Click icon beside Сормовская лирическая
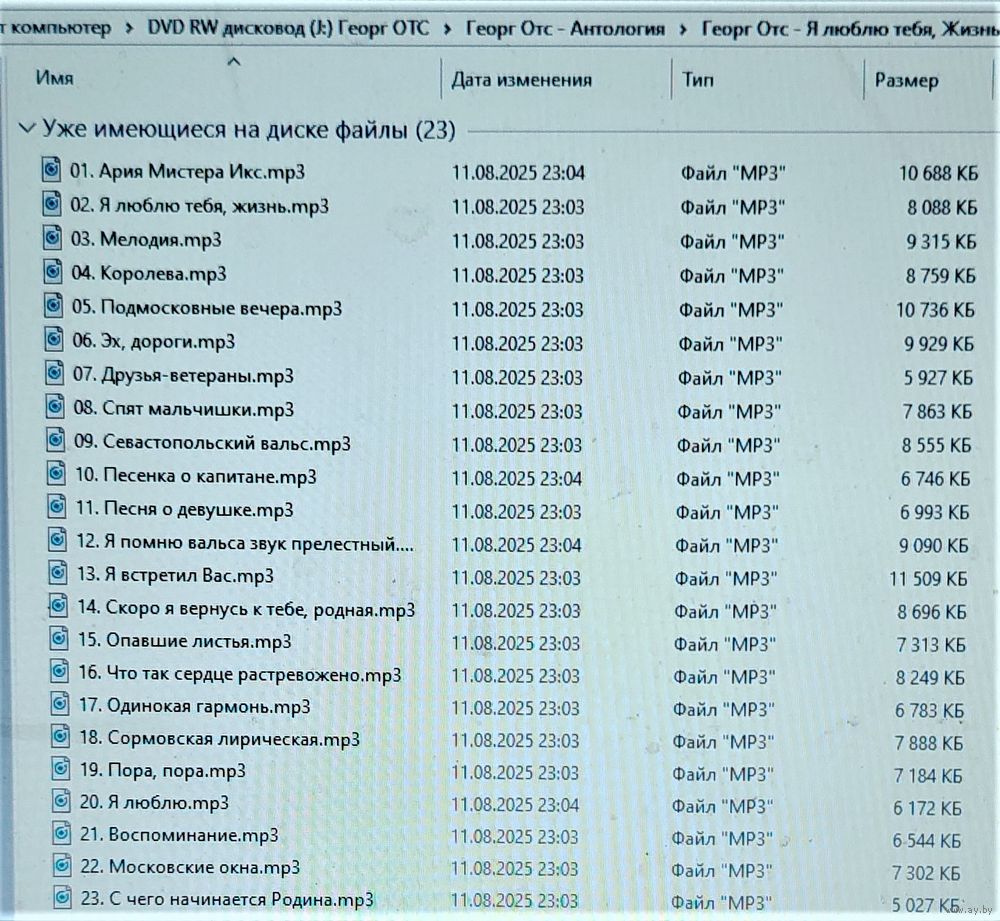This screenshot has height=921, width=1000. click(x=61, y=737)
